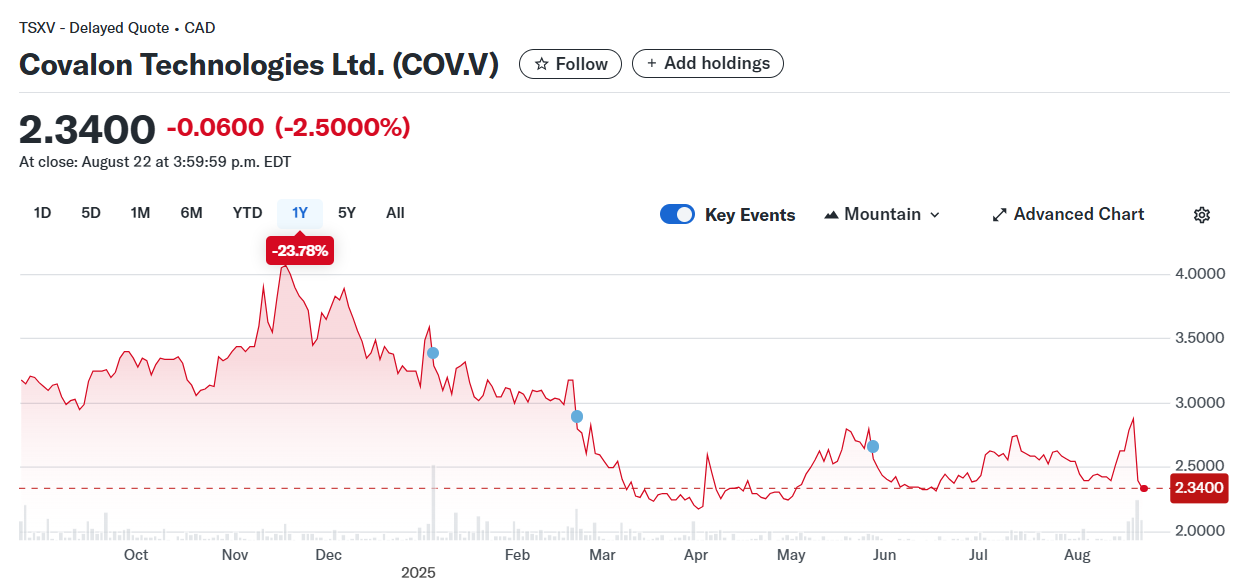This screenshot has width=1244, height=588.
Task: Click the 4.0000 y-axis label
Action: [1198, 274]
